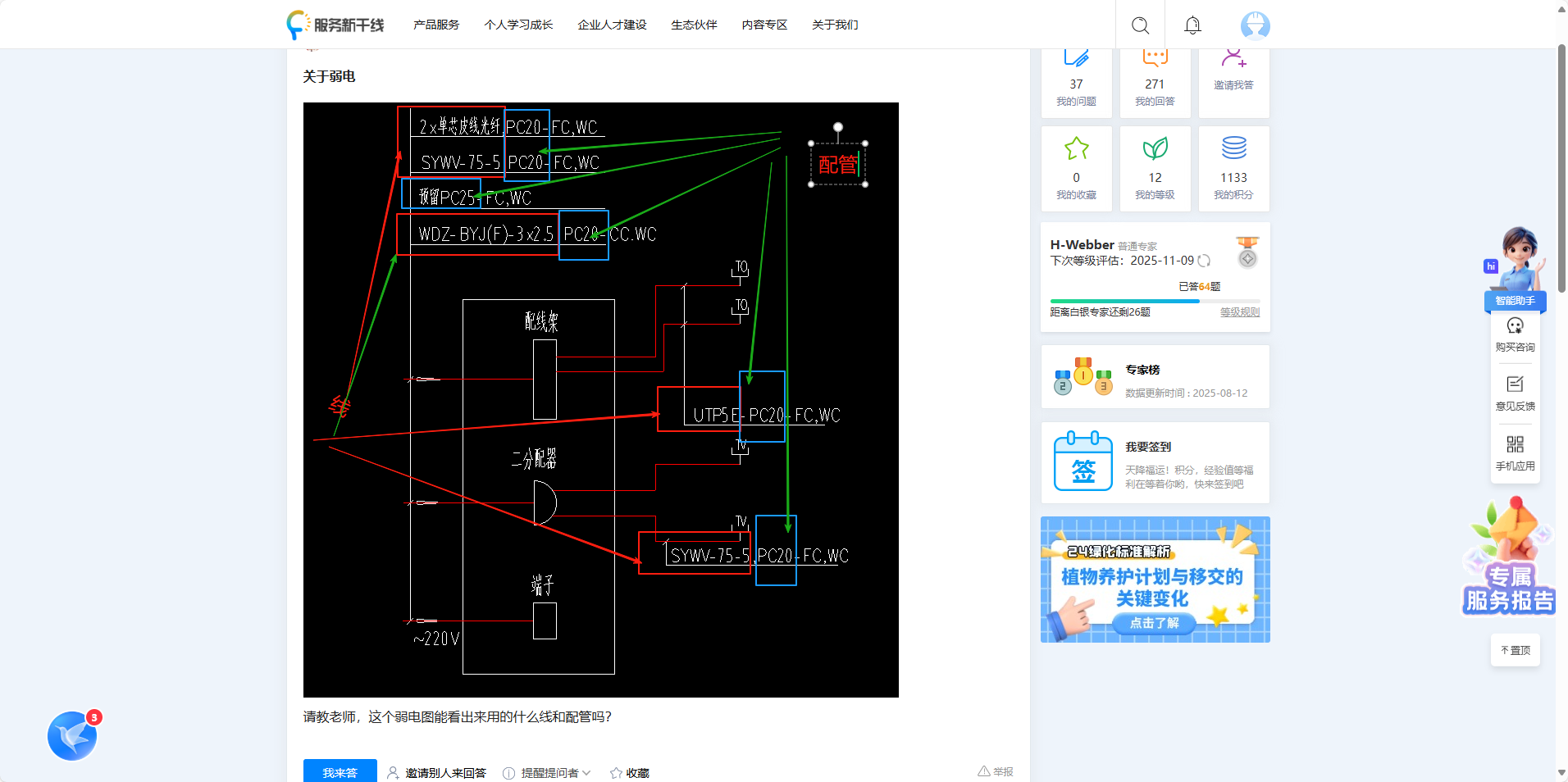The width and height of the screenshot is (1568, 782).
Task: Click the expert medal badge icon
Action: [x=1247, y=252]
